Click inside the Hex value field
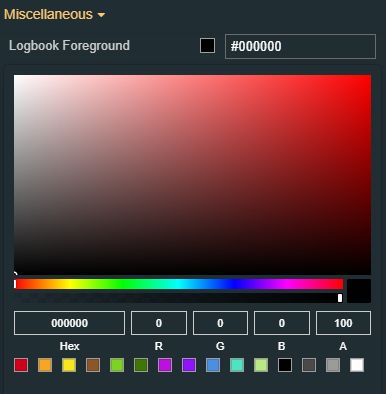The width and height of the screenshot is (386, 394). pyautogui.click(x=69, y=323)
